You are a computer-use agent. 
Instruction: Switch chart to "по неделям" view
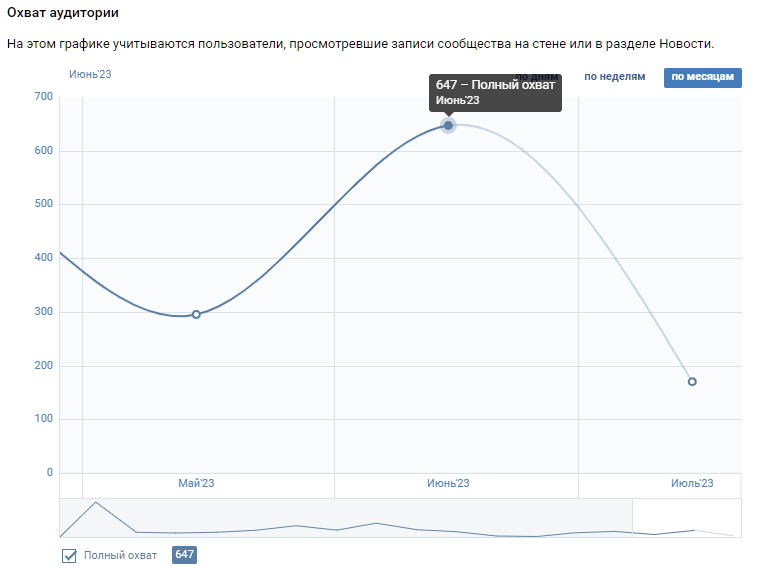pos(614,77)
